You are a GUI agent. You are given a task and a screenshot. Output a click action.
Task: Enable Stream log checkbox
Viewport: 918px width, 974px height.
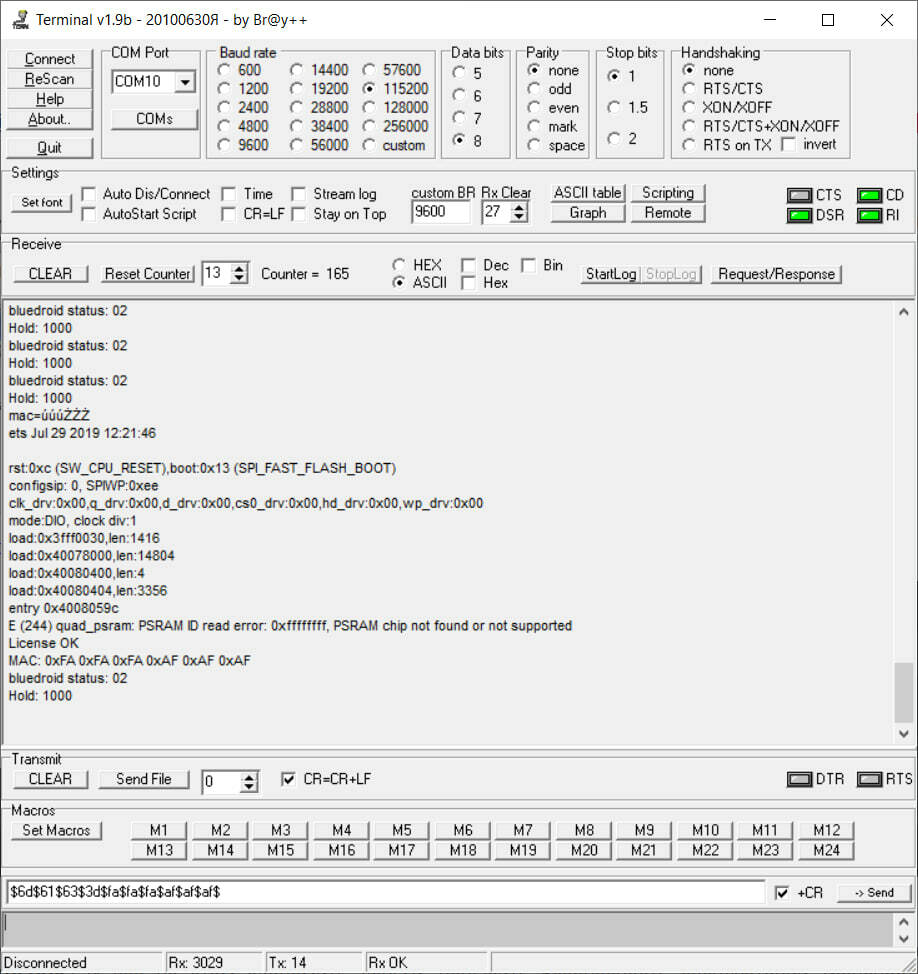coord(299,194)
